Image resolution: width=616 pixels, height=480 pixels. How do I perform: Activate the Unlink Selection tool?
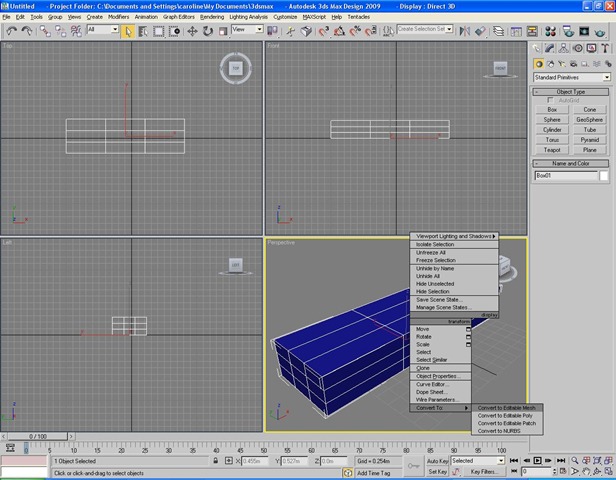60,31
